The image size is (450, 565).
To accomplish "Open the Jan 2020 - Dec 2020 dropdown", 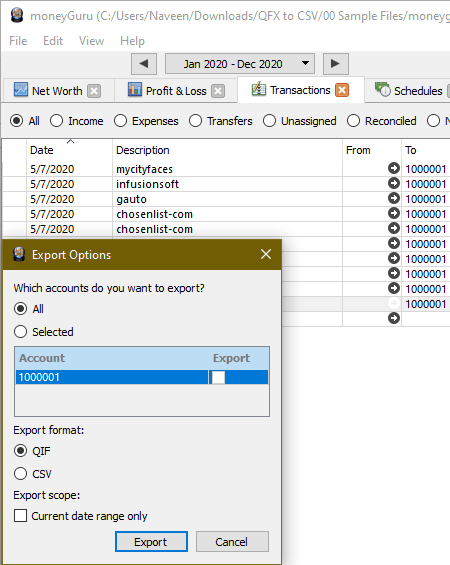I will 240,64.
